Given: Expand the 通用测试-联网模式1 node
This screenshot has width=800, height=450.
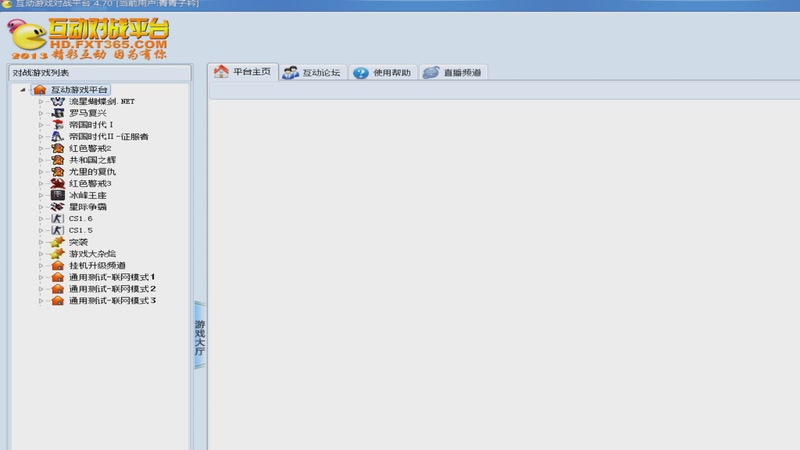Looking at the screenshot, I should [x=41, y=277].
